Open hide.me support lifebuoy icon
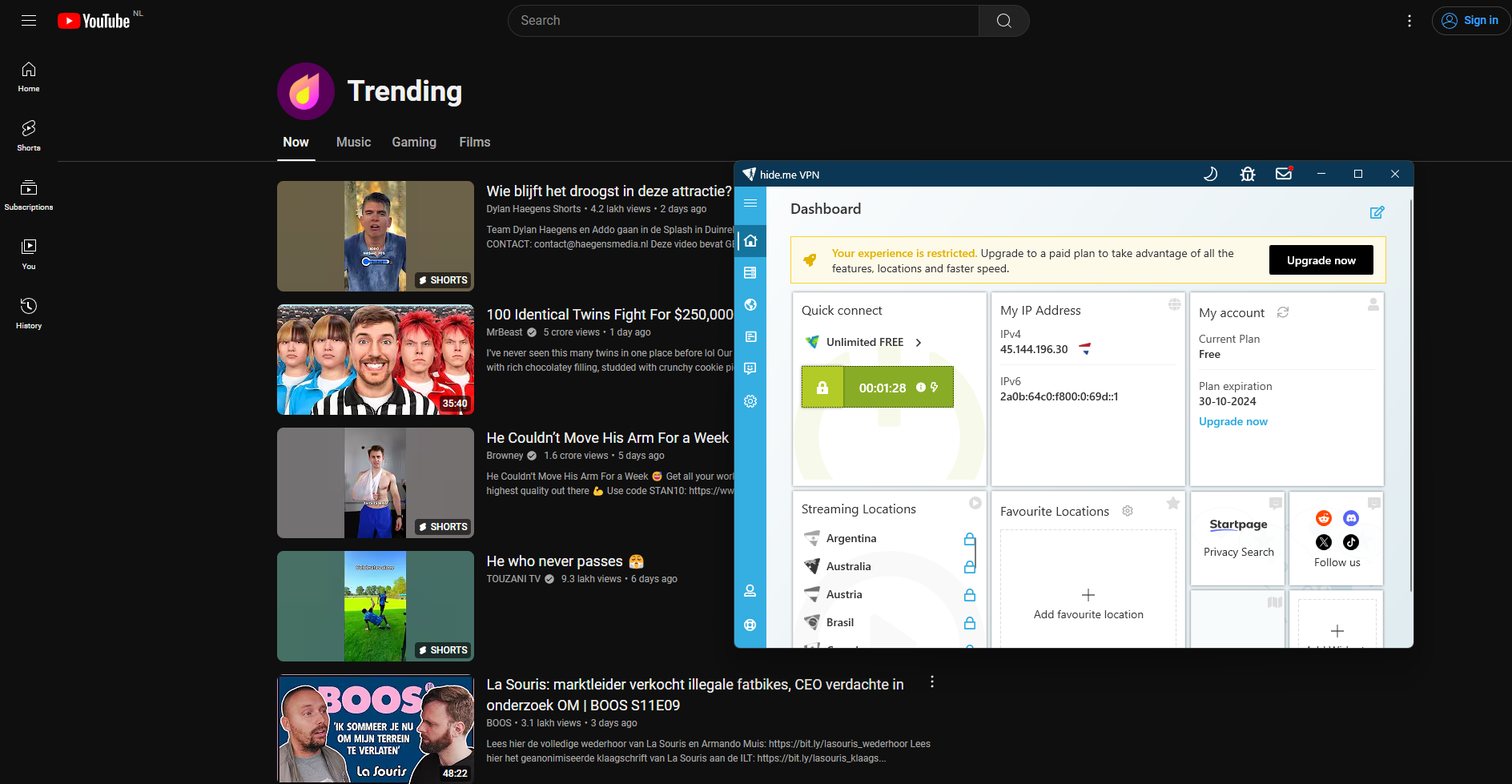 click(750, 625)
